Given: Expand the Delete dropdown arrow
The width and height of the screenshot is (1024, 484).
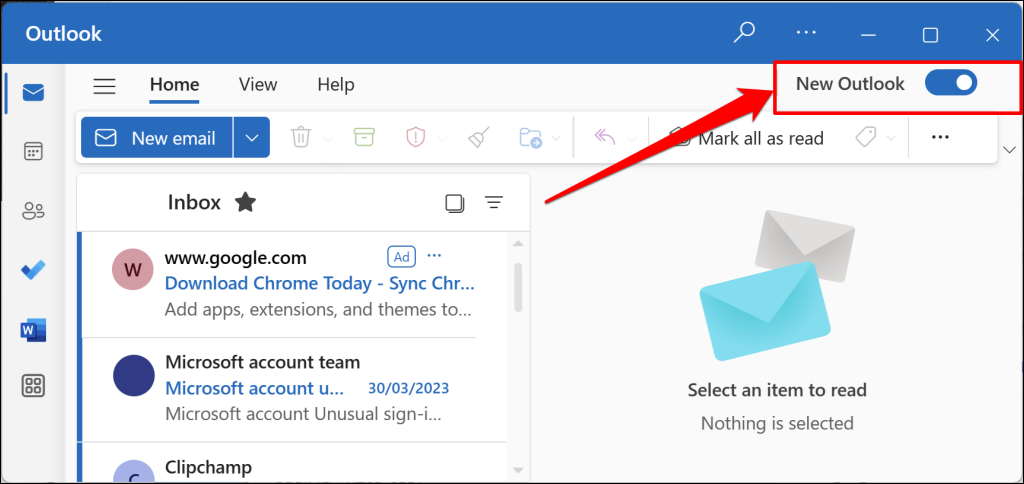Looking at the screenshot, I should (x=327, y=138).
